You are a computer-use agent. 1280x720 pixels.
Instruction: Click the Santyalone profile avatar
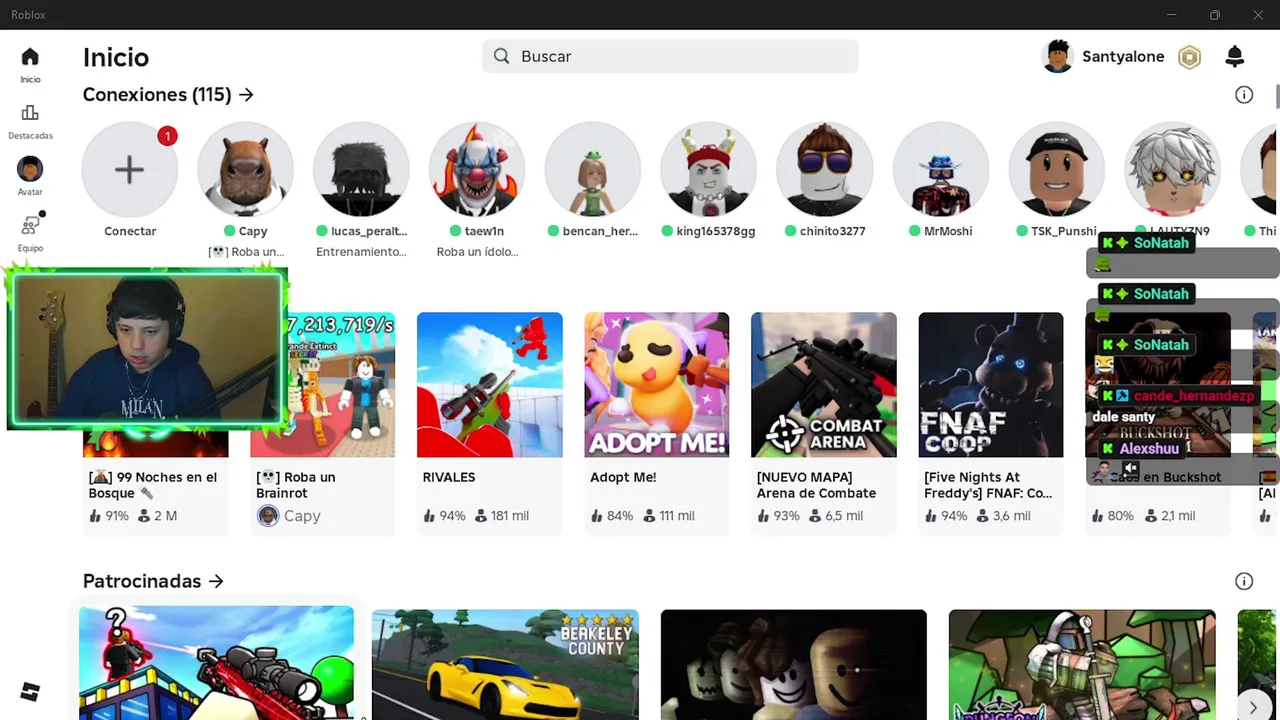1057,57
